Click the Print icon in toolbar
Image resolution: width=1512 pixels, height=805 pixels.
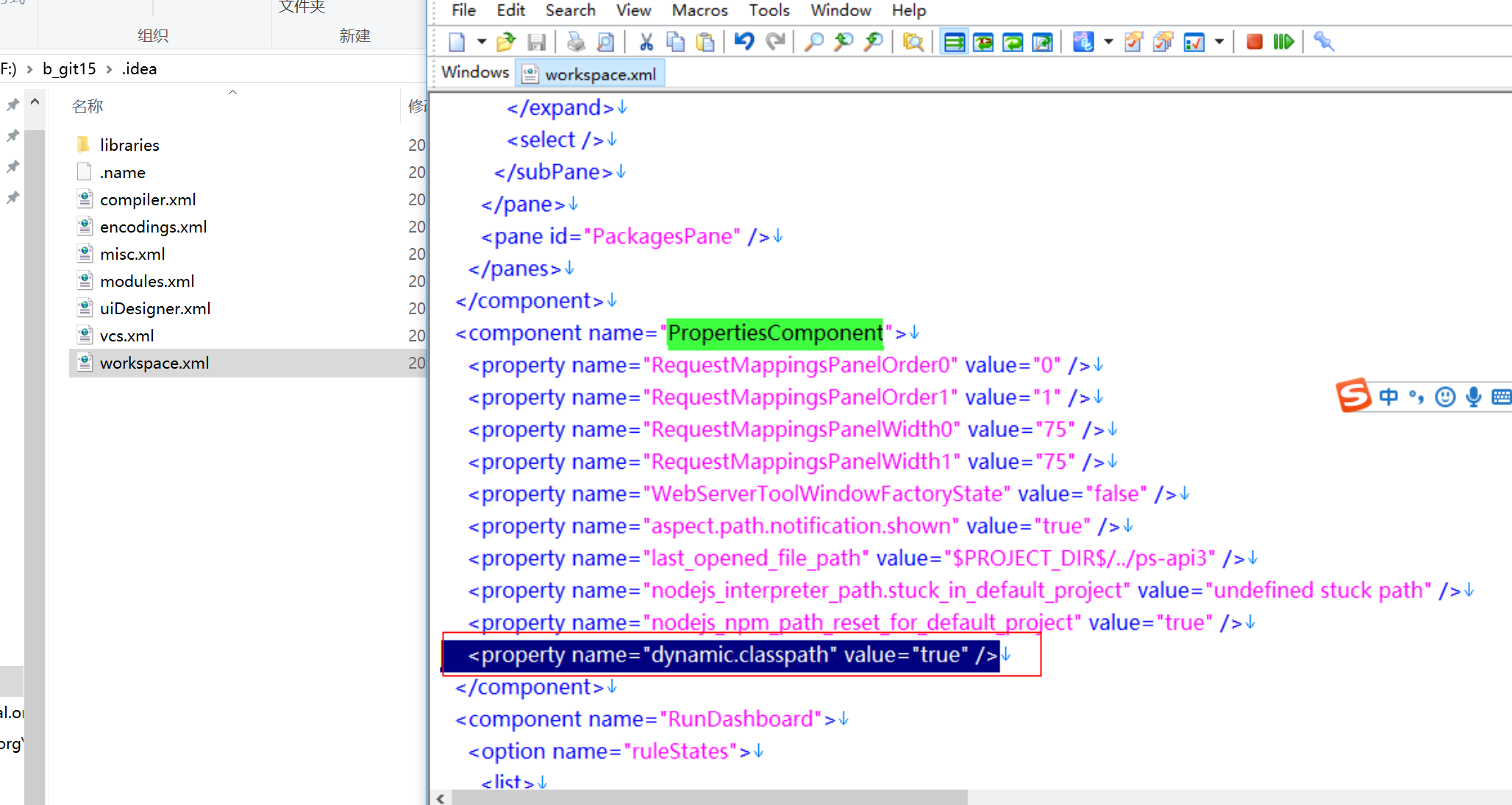[x=576, y=42]
